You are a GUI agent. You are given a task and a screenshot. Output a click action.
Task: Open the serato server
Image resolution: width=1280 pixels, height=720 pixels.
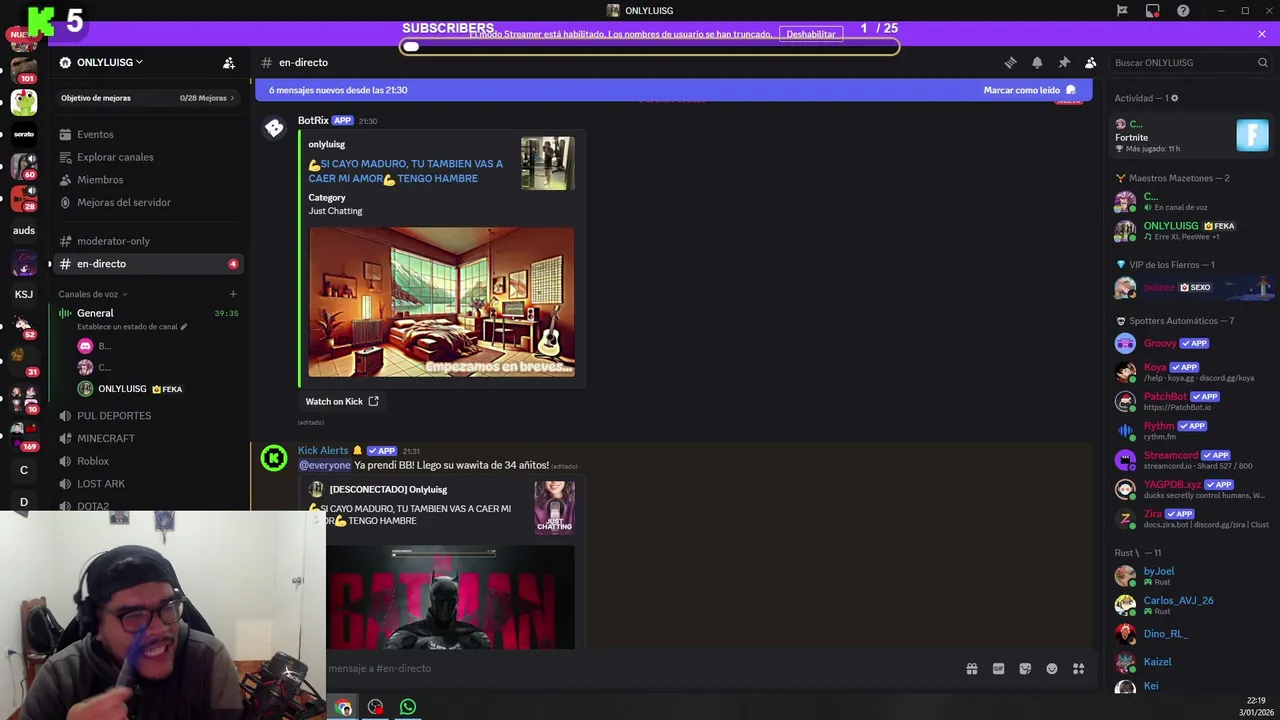[x=24, y=134]
